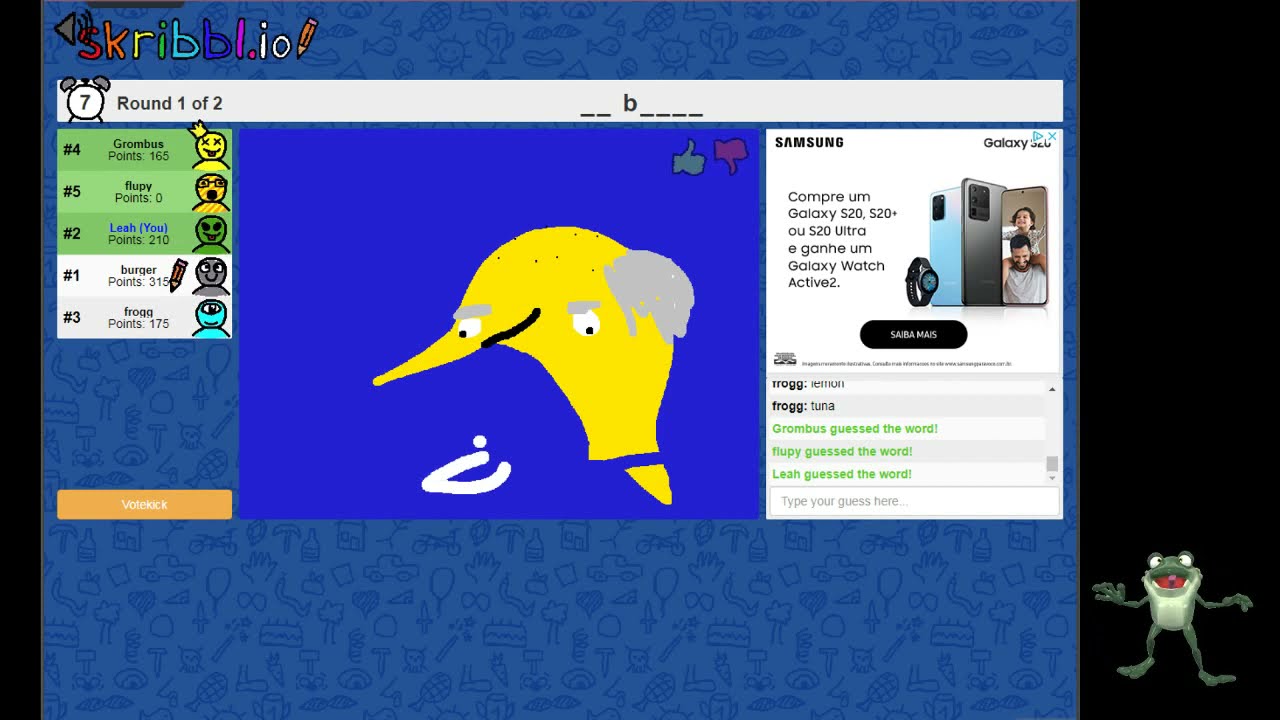This screenshot has width=1280, height=720.
Task: Select burger player avatar
Action: [x=211, y=275]
